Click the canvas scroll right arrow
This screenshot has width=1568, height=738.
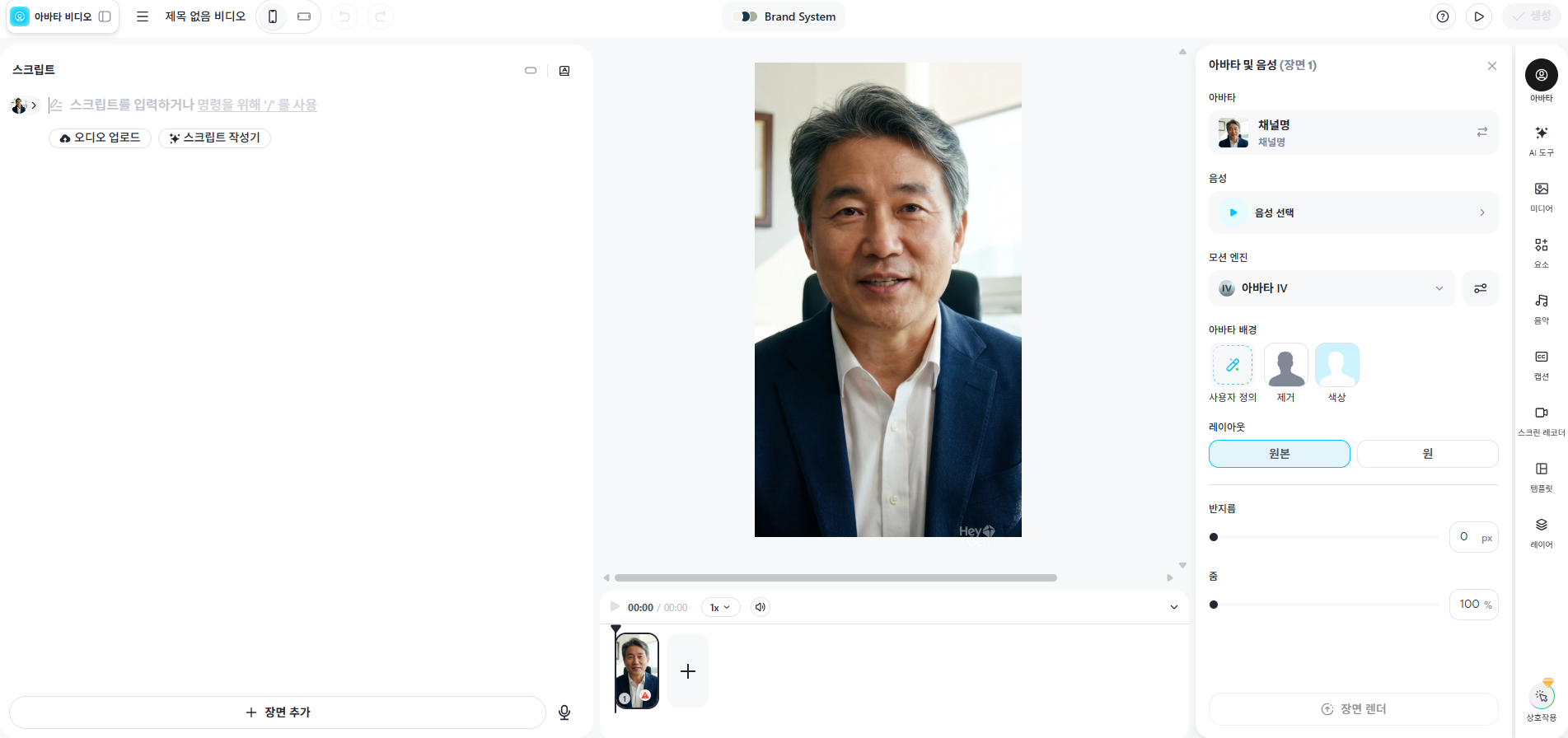[x=1170, y=578]
